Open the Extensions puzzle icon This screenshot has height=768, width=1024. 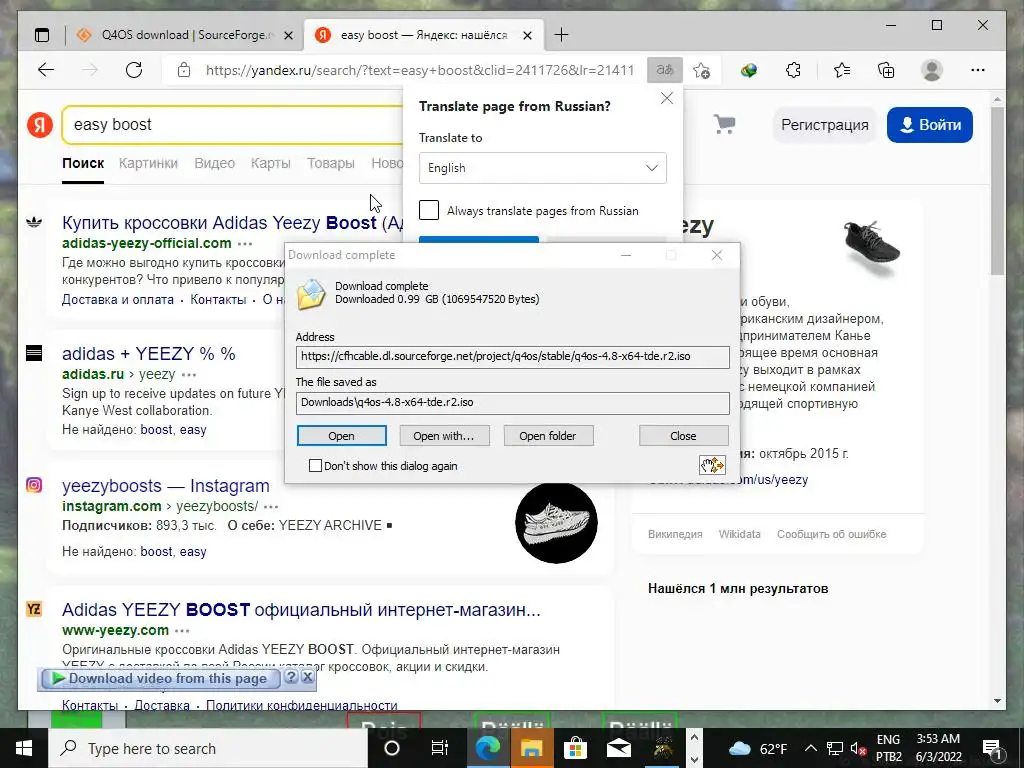pyautogui.click(x=793, y=70)
